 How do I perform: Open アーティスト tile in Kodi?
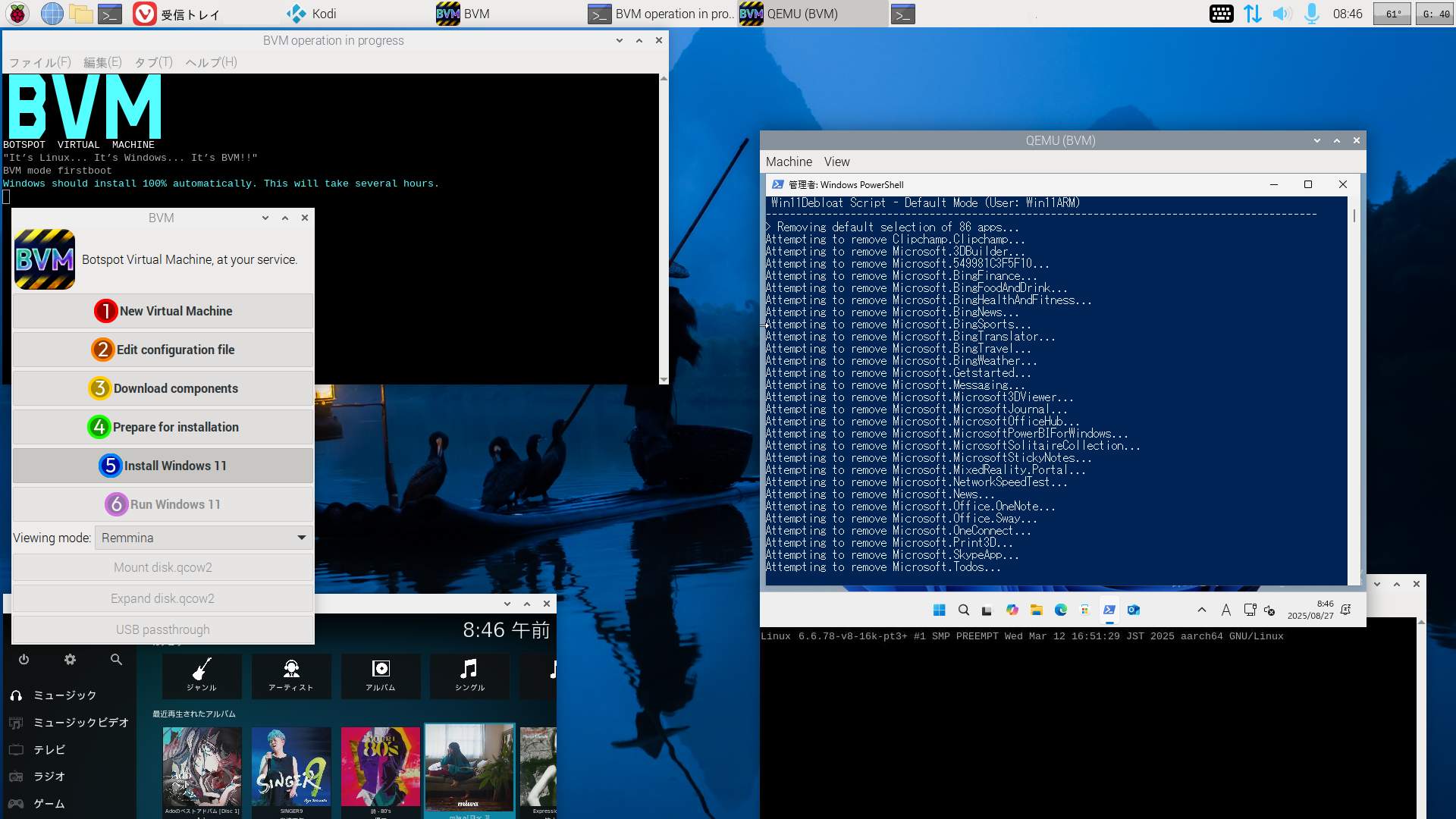pos(291,676)
